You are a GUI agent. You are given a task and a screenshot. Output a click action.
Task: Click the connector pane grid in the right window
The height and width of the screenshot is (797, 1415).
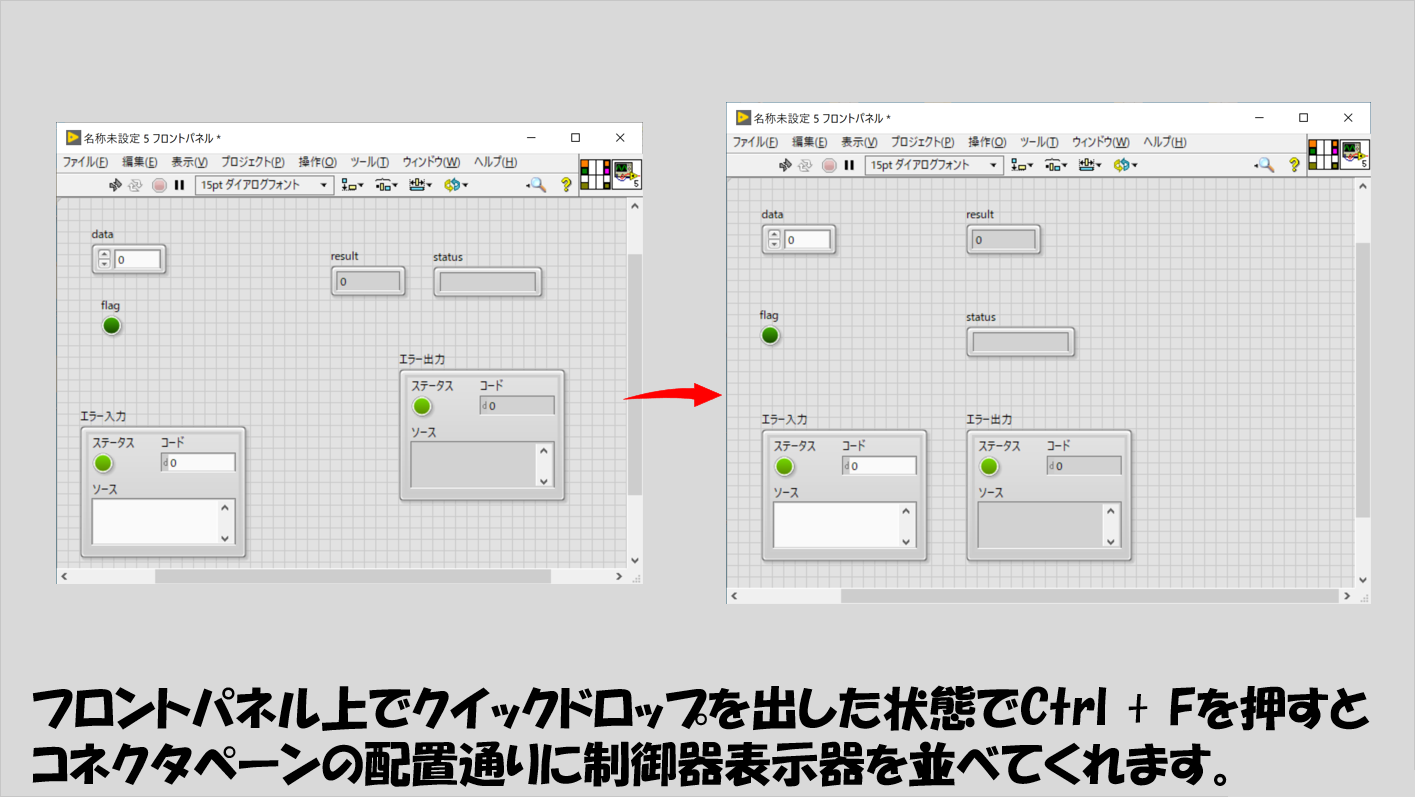pos(1324,154)
